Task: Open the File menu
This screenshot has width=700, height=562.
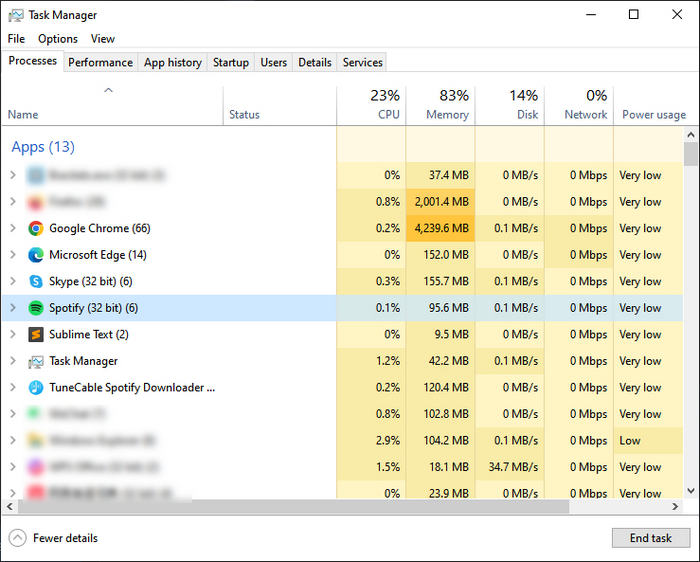Action: [x=16, y=39]
